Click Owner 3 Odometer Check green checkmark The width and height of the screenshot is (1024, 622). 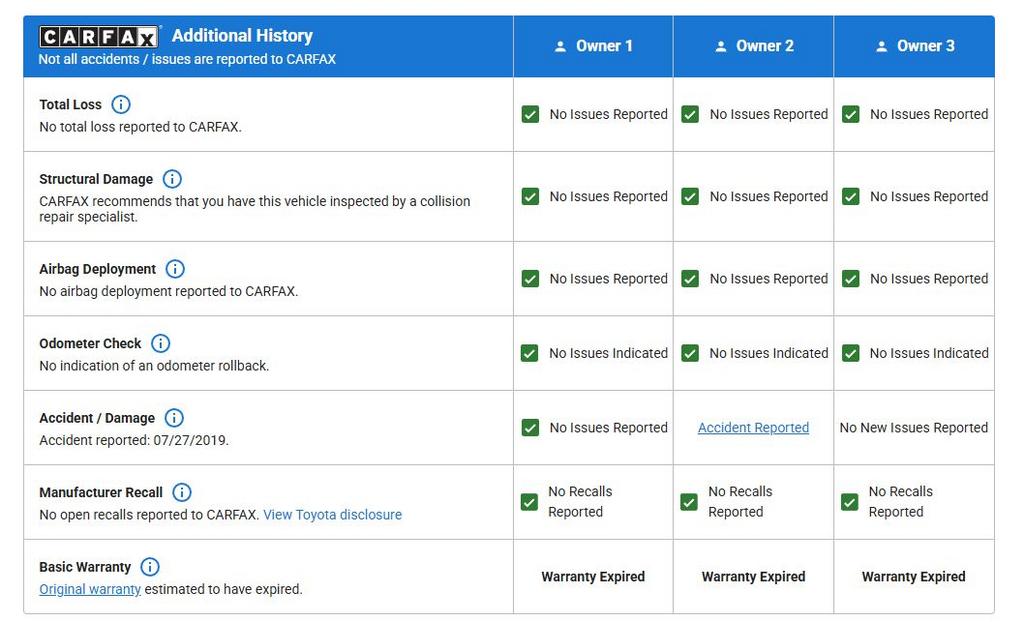coord(850,353)
